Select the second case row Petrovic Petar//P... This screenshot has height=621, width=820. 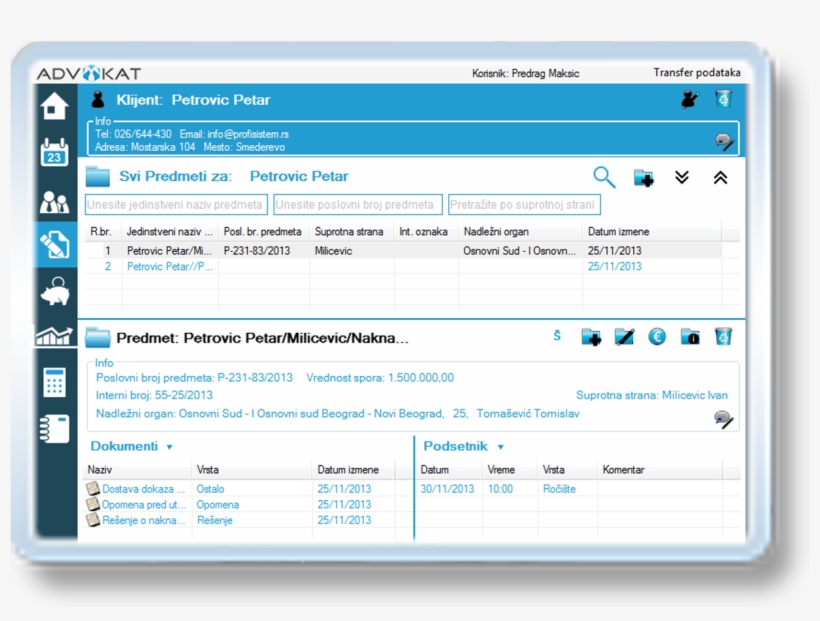click(x=169, y=267)
